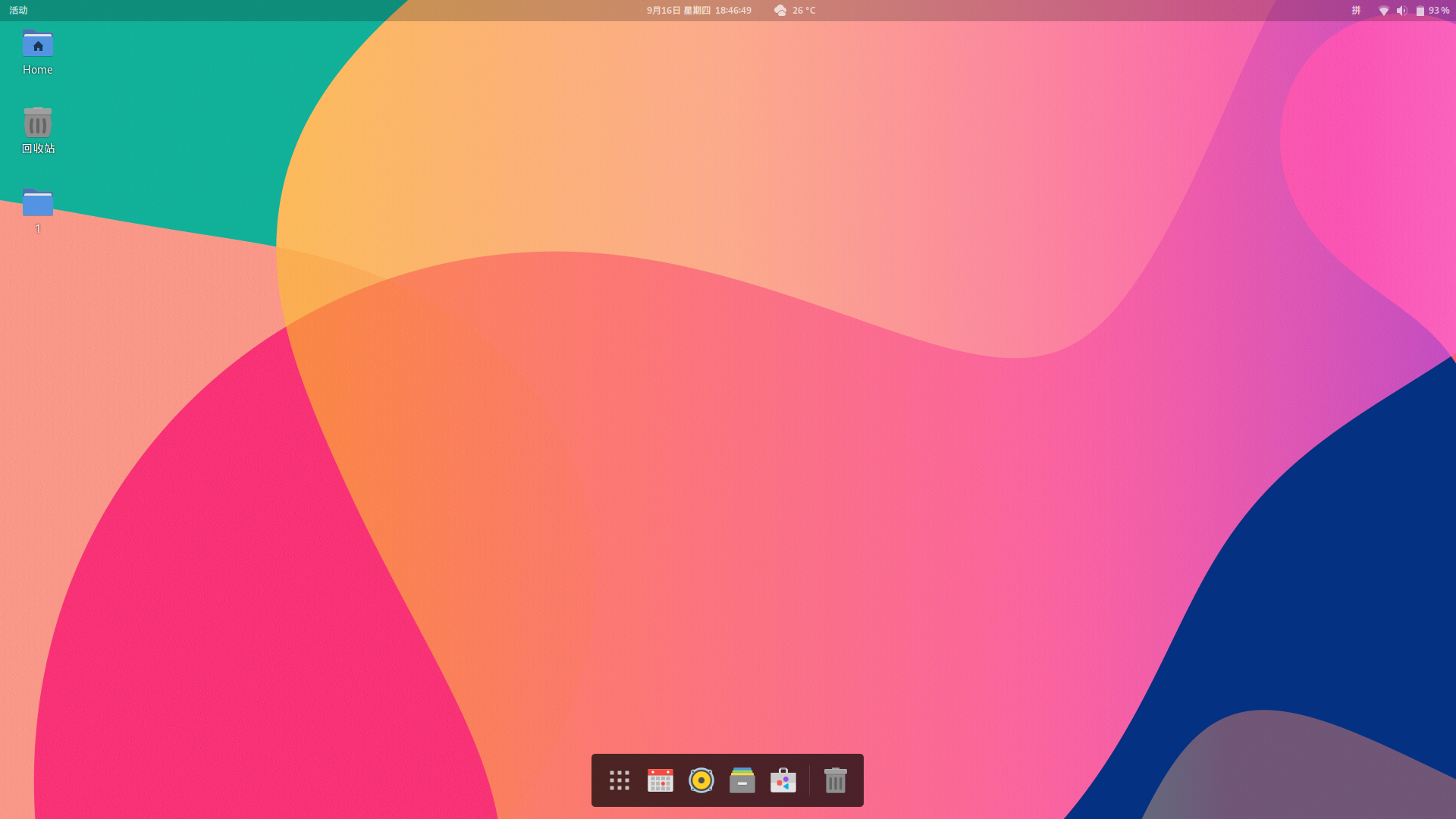1456x819 pixels.
Task: Expand system menu via 93 % text
Action: (x=1439, y=11)
